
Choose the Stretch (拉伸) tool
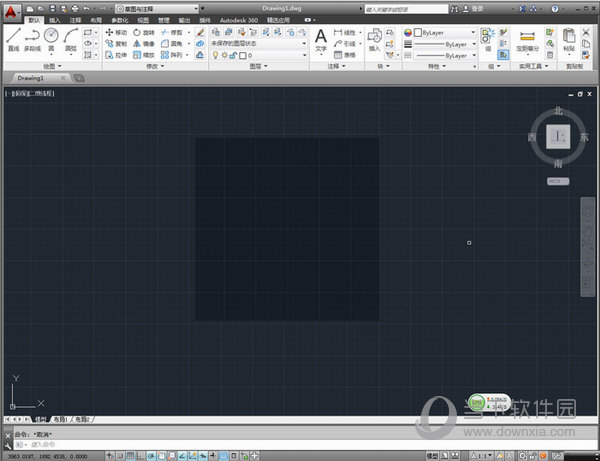pos(116,55)
